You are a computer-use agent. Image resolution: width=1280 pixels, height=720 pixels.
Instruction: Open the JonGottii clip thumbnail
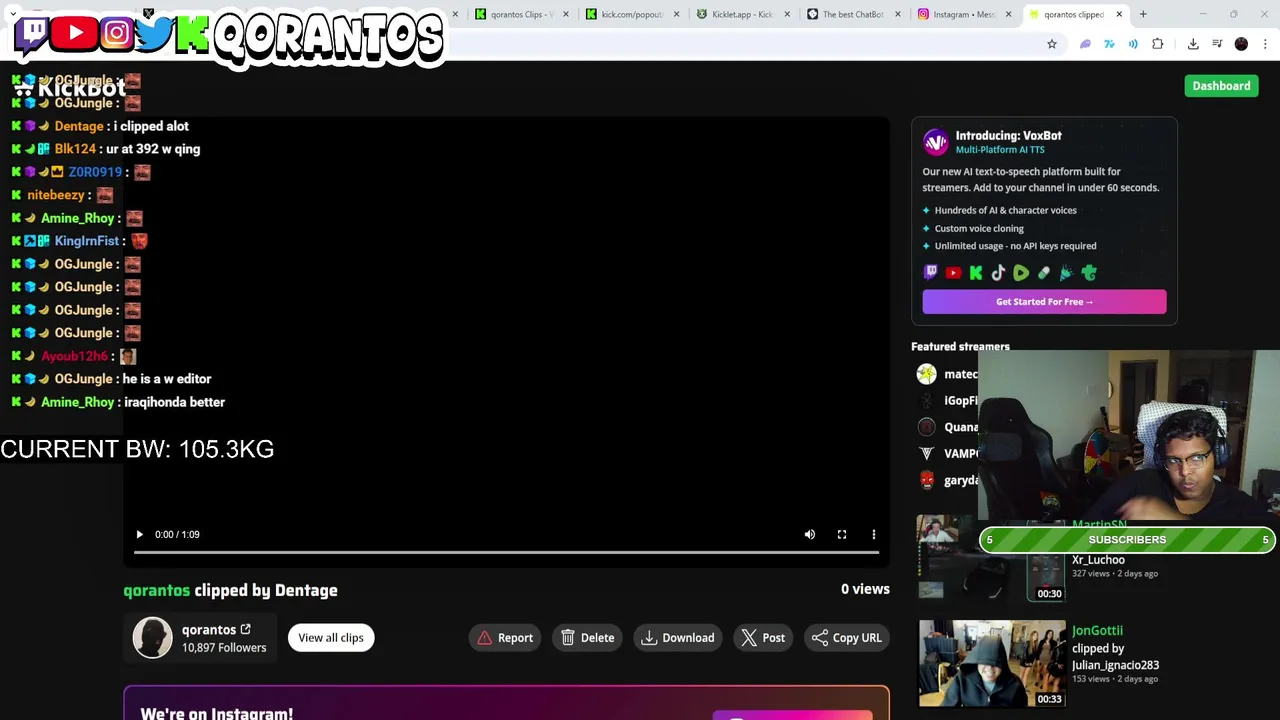pos(992,663)
